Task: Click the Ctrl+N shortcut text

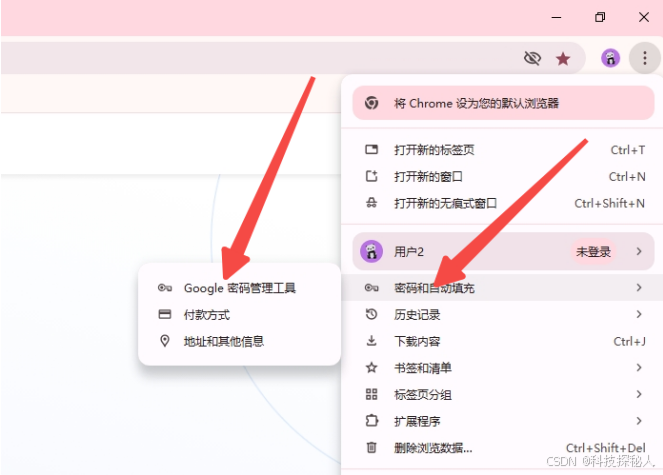Action: 627,176
